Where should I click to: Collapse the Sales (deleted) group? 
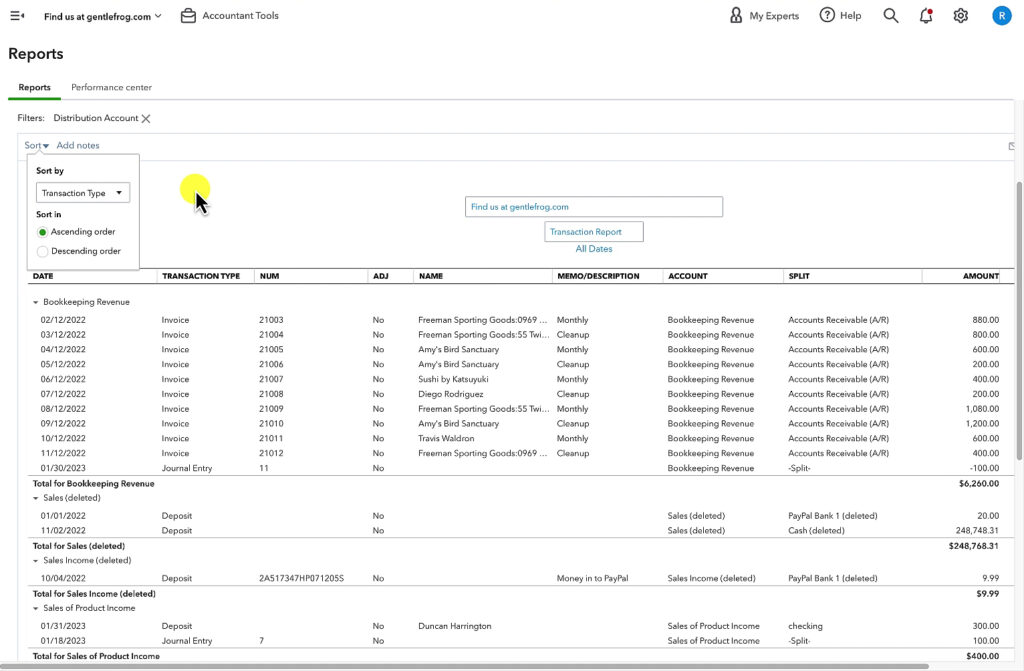pyautogui.click(x=37, y=497)
